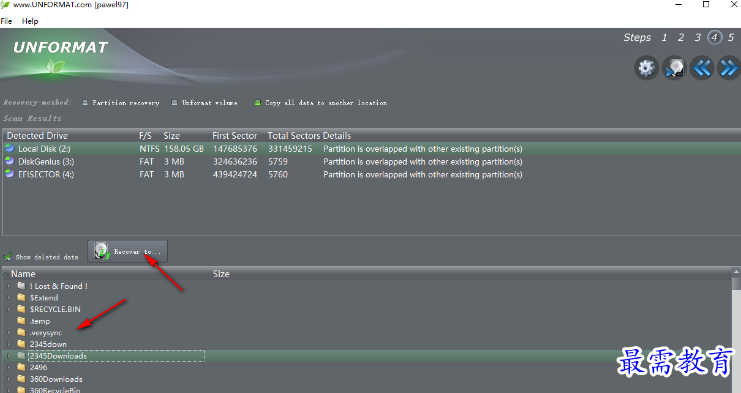Click the 360Downloads folder icon
Image resolution: width=741 pixels, height=393 pixels.
pyautogui.click(x=21, y=378)
